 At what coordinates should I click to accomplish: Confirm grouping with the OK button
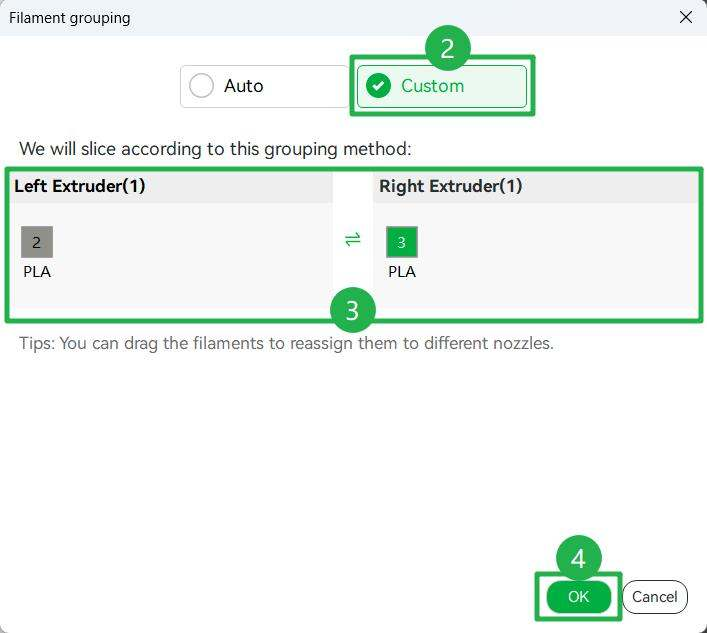(578, 596)
